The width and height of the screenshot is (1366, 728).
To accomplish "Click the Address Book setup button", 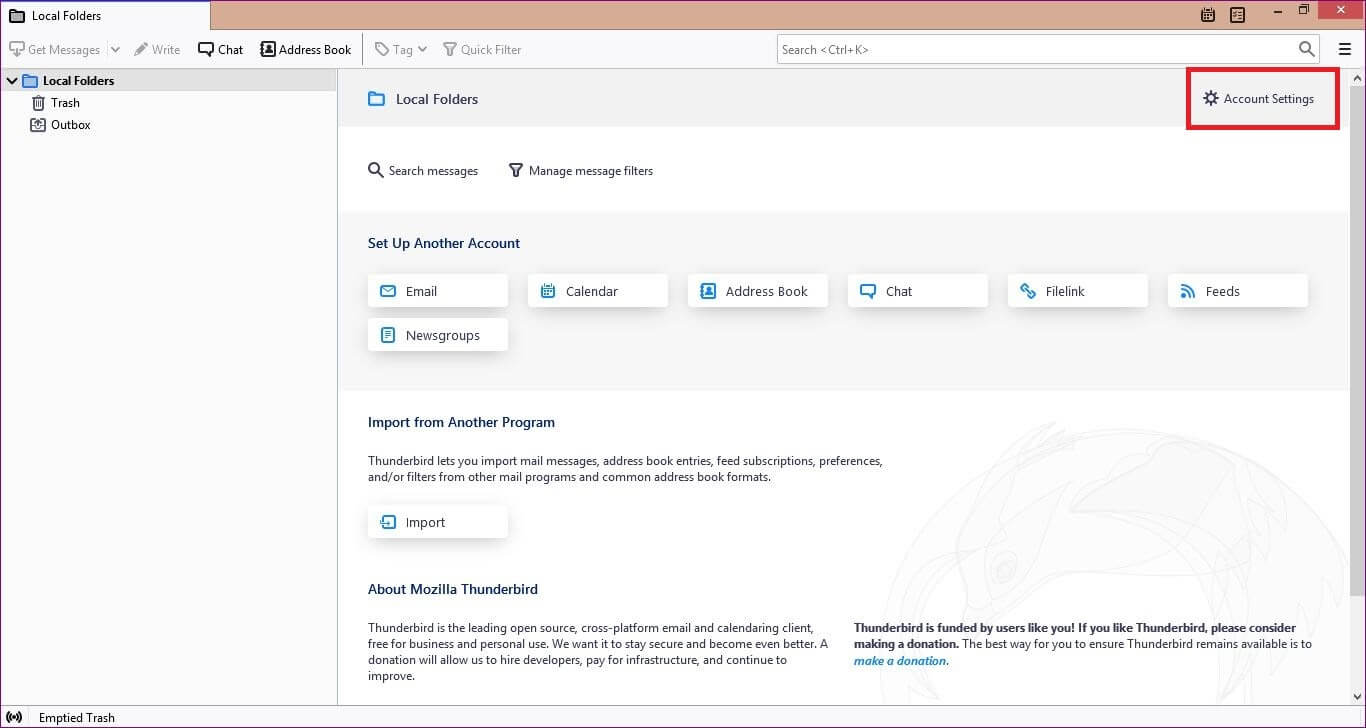I will click(758, 291).
